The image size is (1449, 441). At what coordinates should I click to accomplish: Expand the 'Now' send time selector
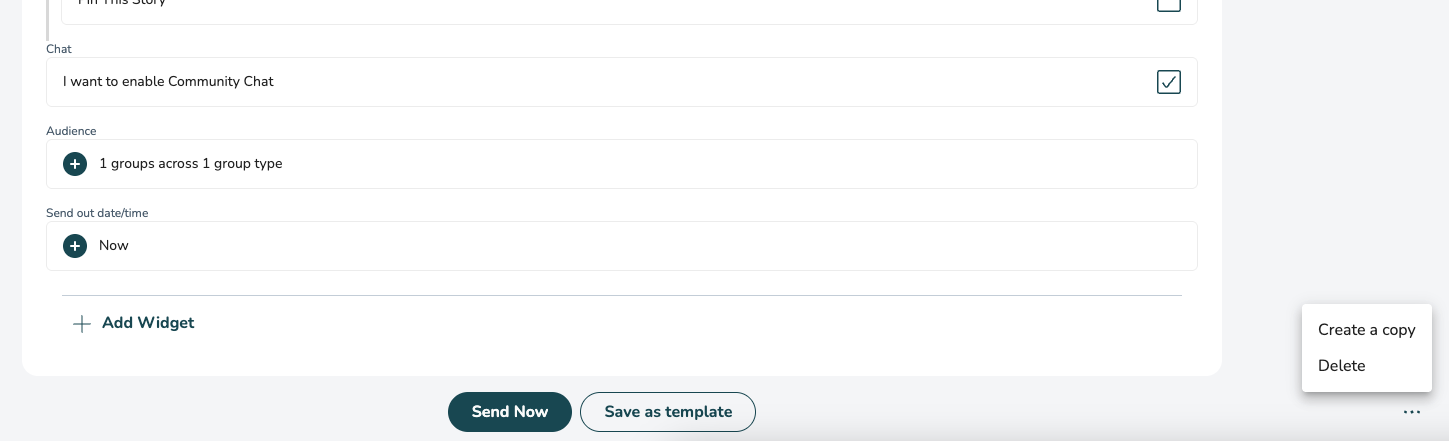[x=114, y=246]
